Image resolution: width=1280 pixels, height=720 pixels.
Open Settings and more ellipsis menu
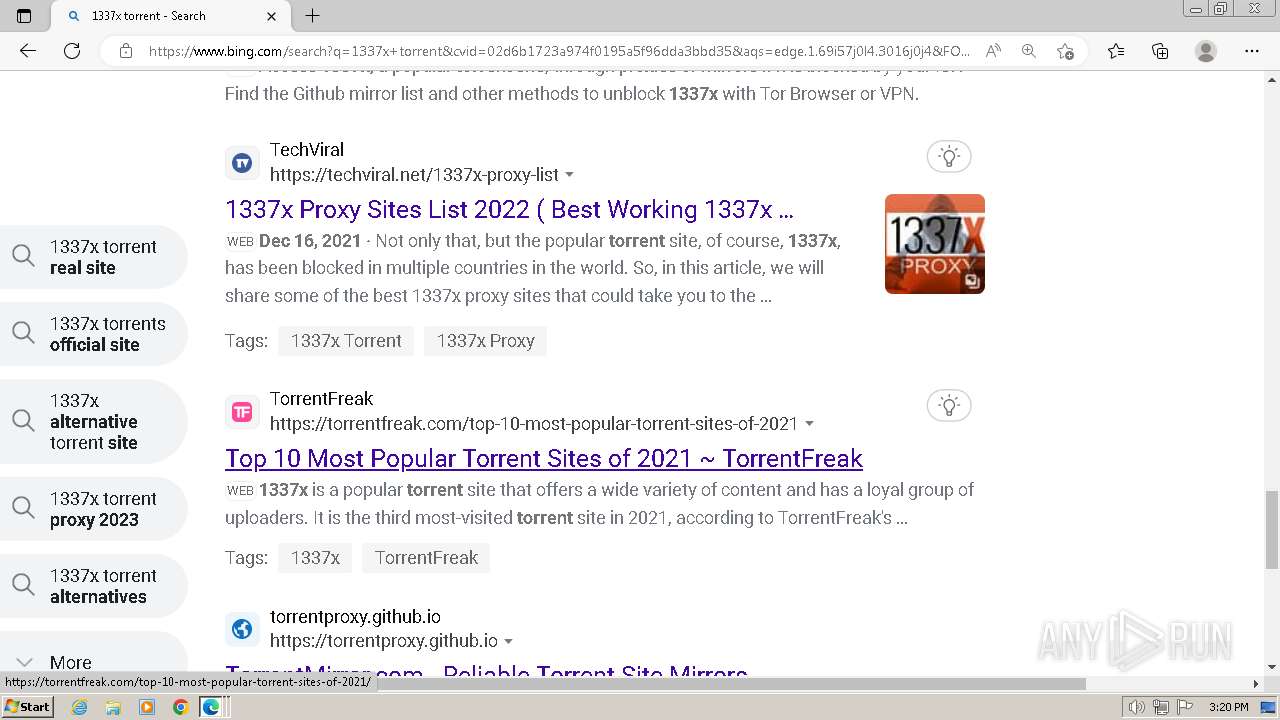click(1251, 51)
